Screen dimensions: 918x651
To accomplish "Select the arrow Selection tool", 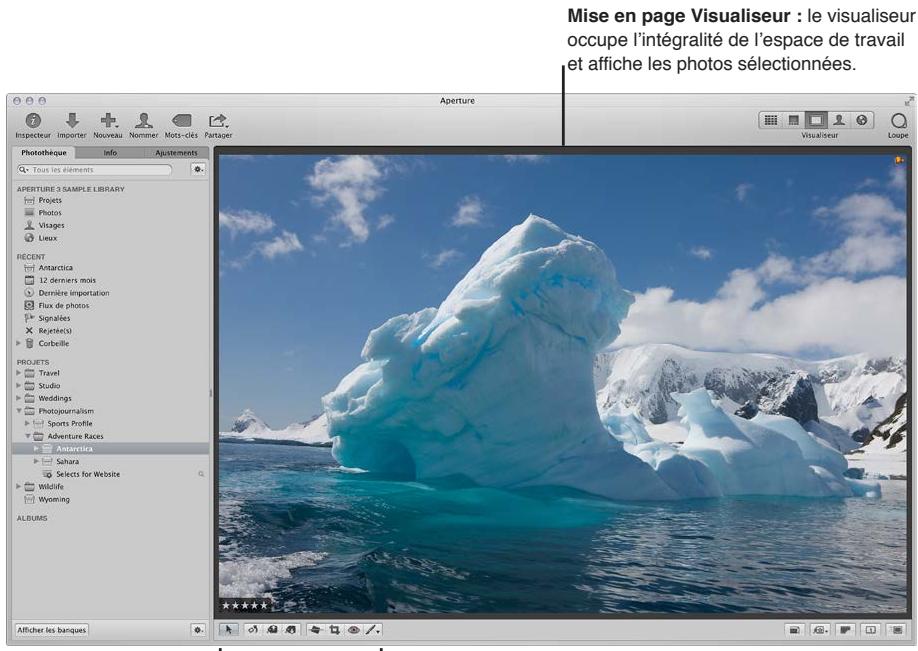I will point(228,630).
